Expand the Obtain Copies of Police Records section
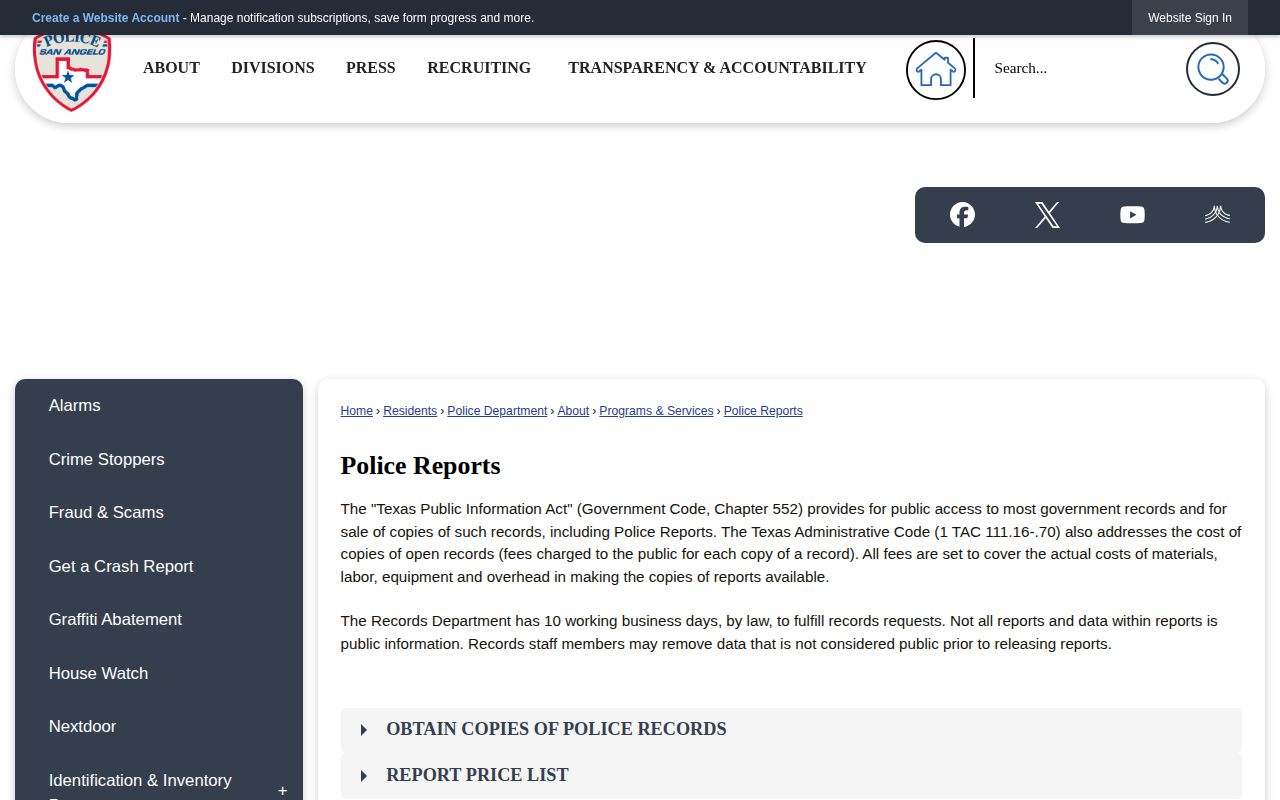1280x800 pixels. point(791,730)
